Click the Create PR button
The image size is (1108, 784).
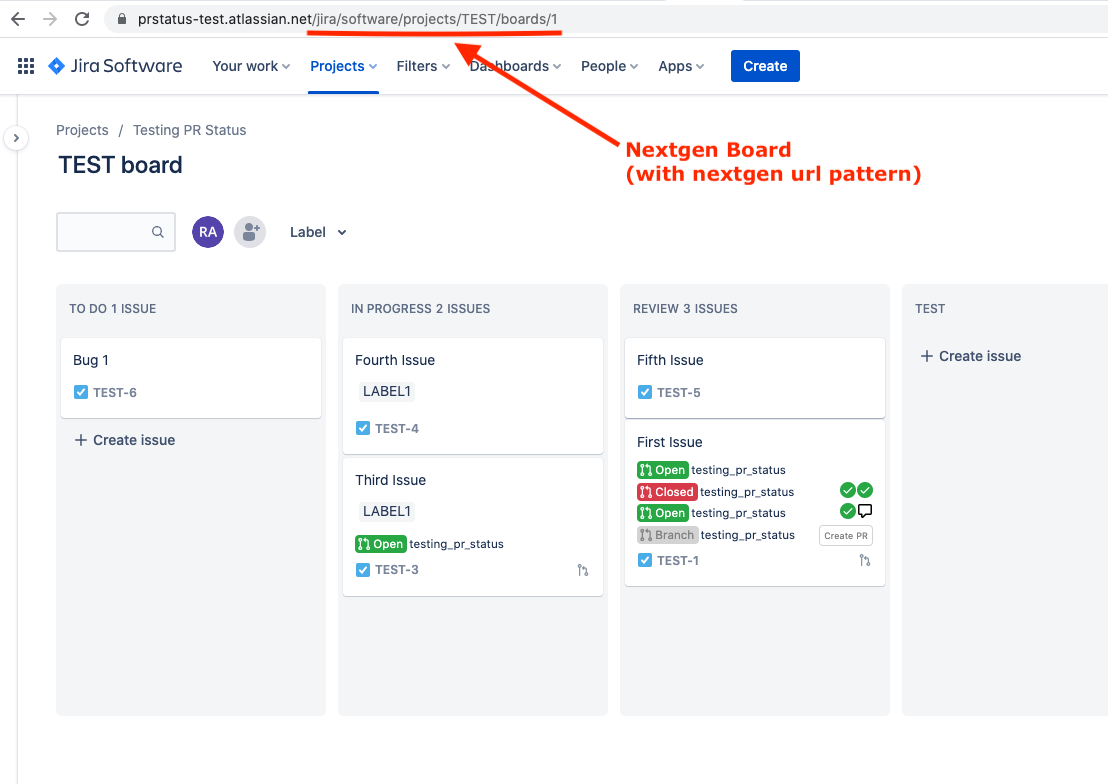846,536
